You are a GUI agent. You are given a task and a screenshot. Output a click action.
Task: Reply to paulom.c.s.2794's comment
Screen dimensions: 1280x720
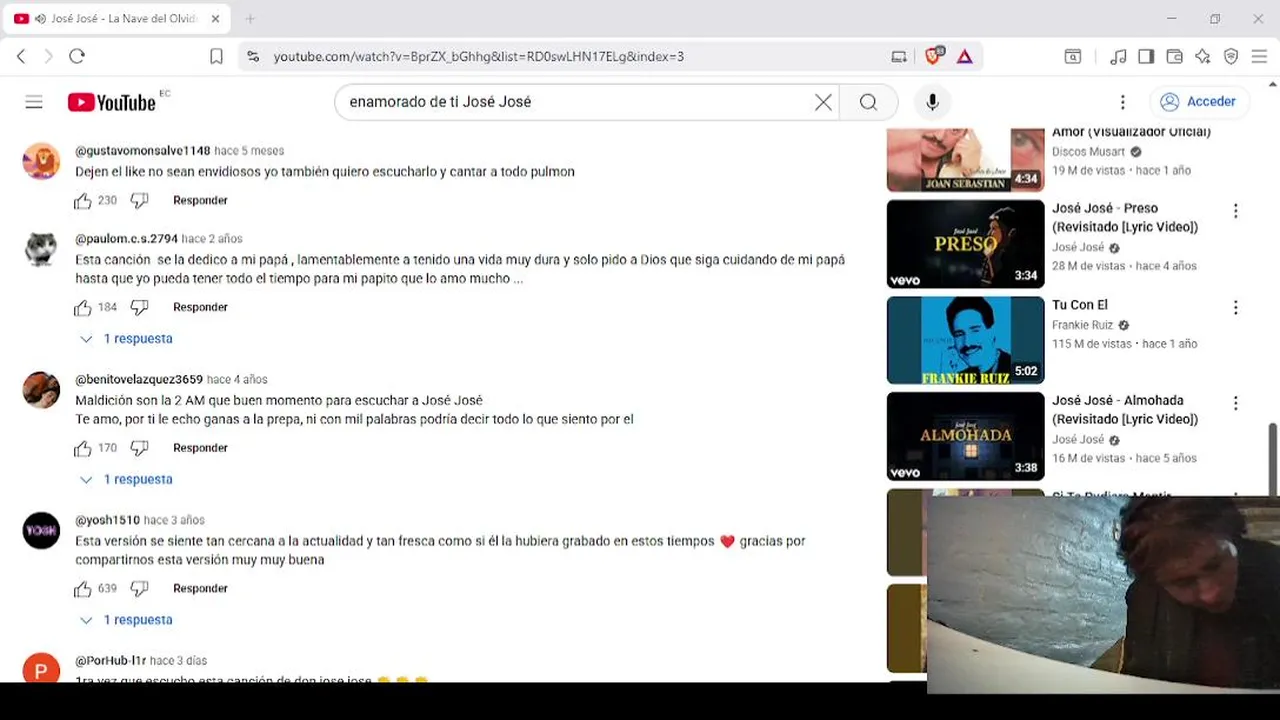point(200,308)
